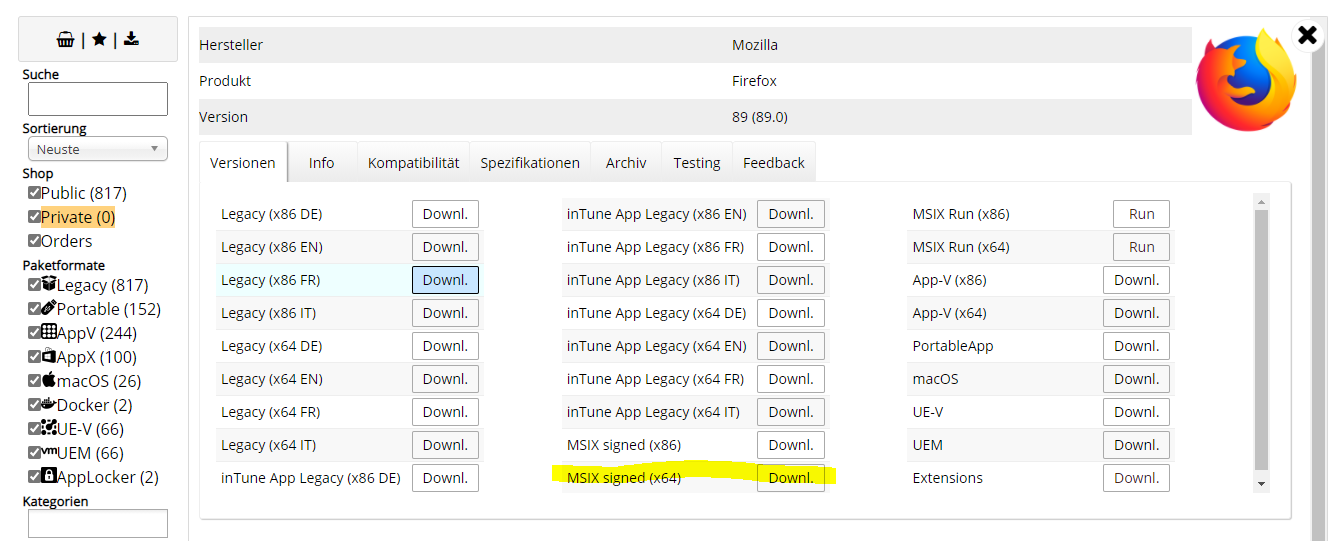Open the Sortierung dropdown showing Neuste
This screenshot has width=1343, height=541.
pyautogui.click(x=98, y=149)
